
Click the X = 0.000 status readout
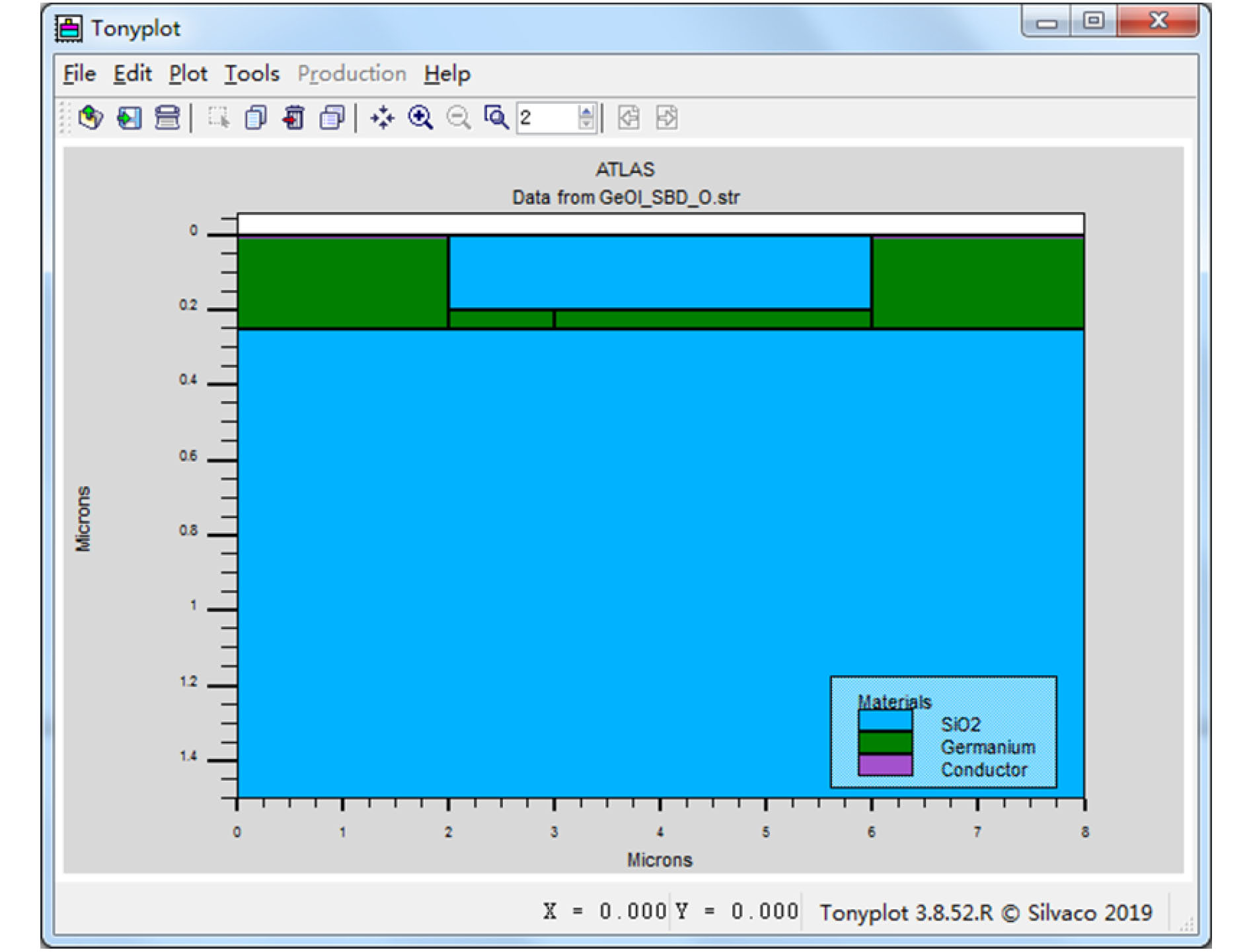click(605, 911)
